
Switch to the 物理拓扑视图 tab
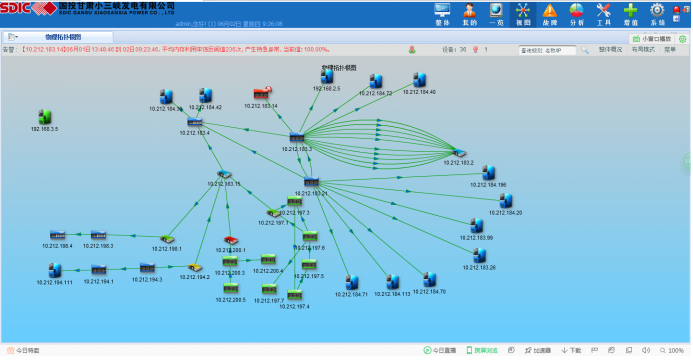tap(63, 37)
